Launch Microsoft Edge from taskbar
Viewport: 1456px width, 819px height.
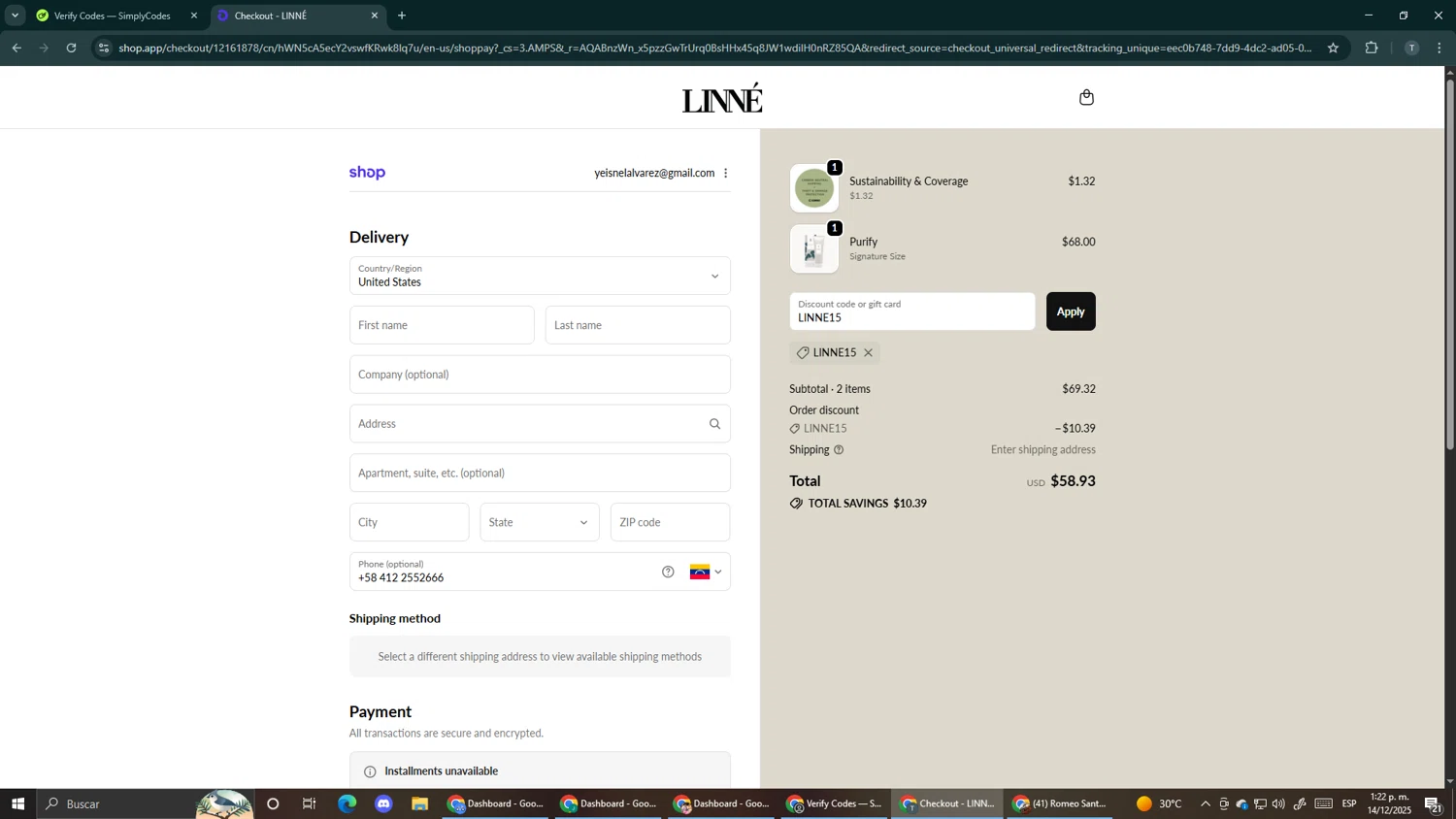tap(347, 803)
